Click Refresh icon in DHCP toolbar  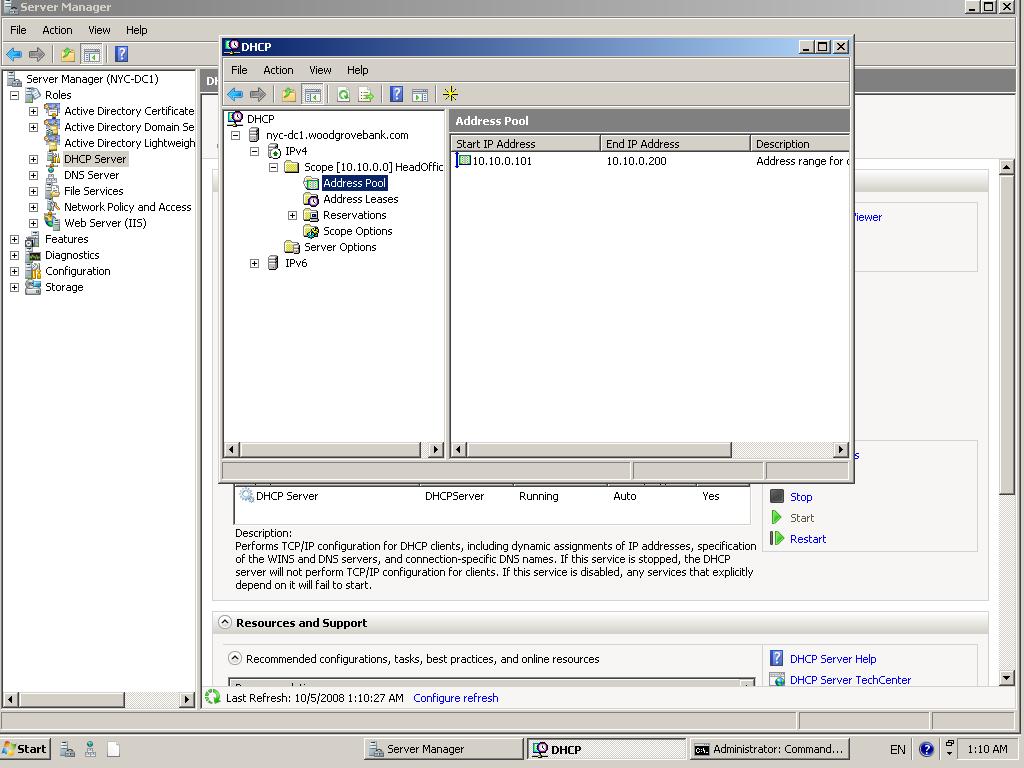pos(343,95)
